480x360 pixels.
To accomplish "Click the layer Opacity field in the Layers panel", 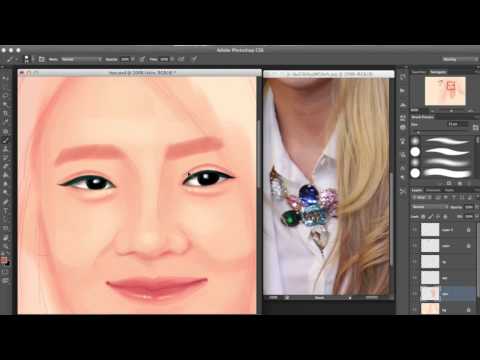I will pos(469,207).
